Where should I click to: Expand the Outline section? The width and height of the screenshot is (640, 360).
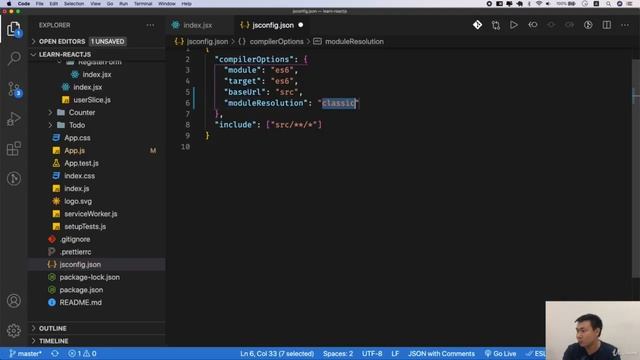click(x=53, y=328)
